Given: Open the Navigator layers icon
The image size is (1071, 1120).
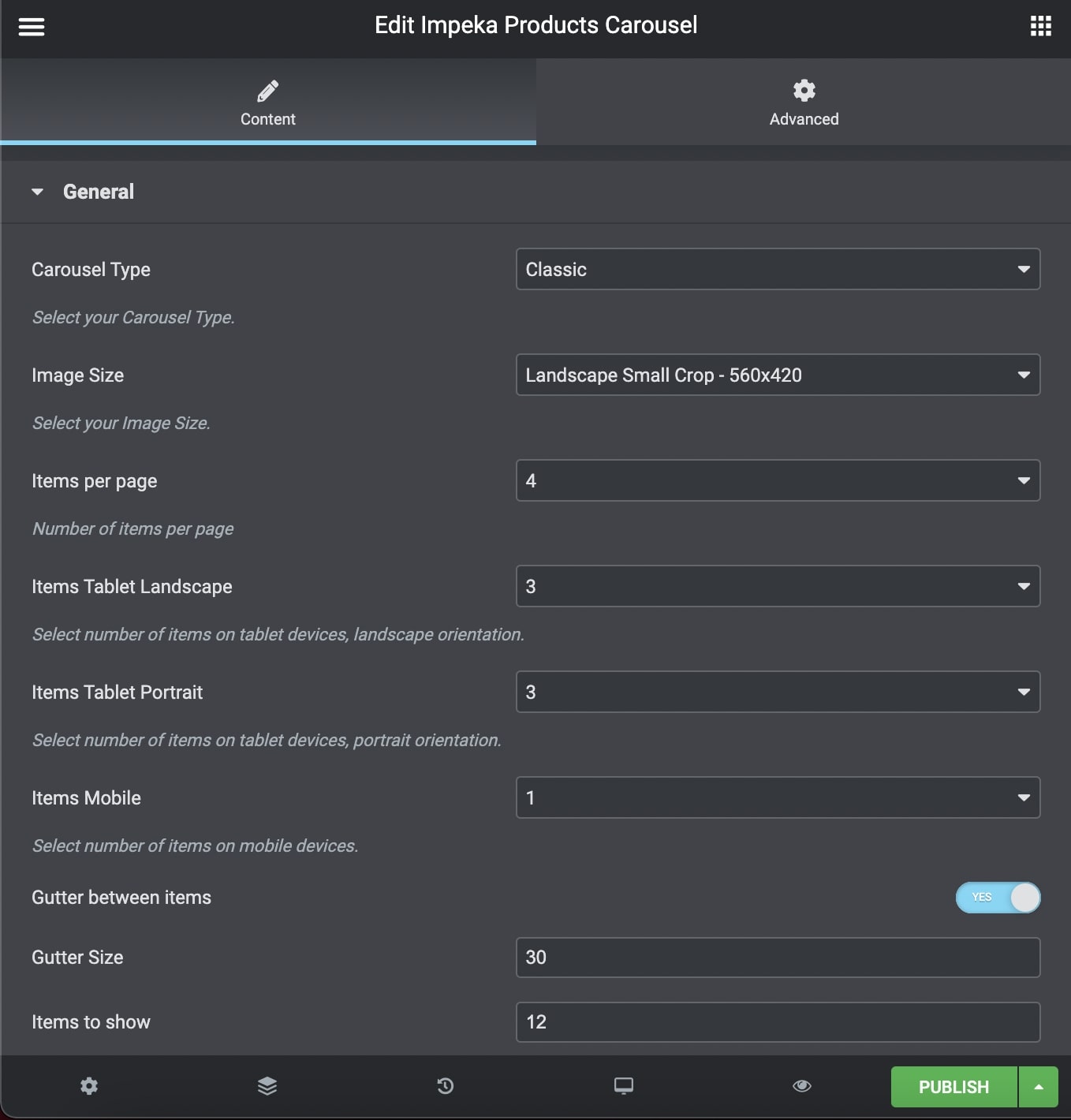Looking at the screenshot, I should pyautogui.click(x=267, y=1086).
